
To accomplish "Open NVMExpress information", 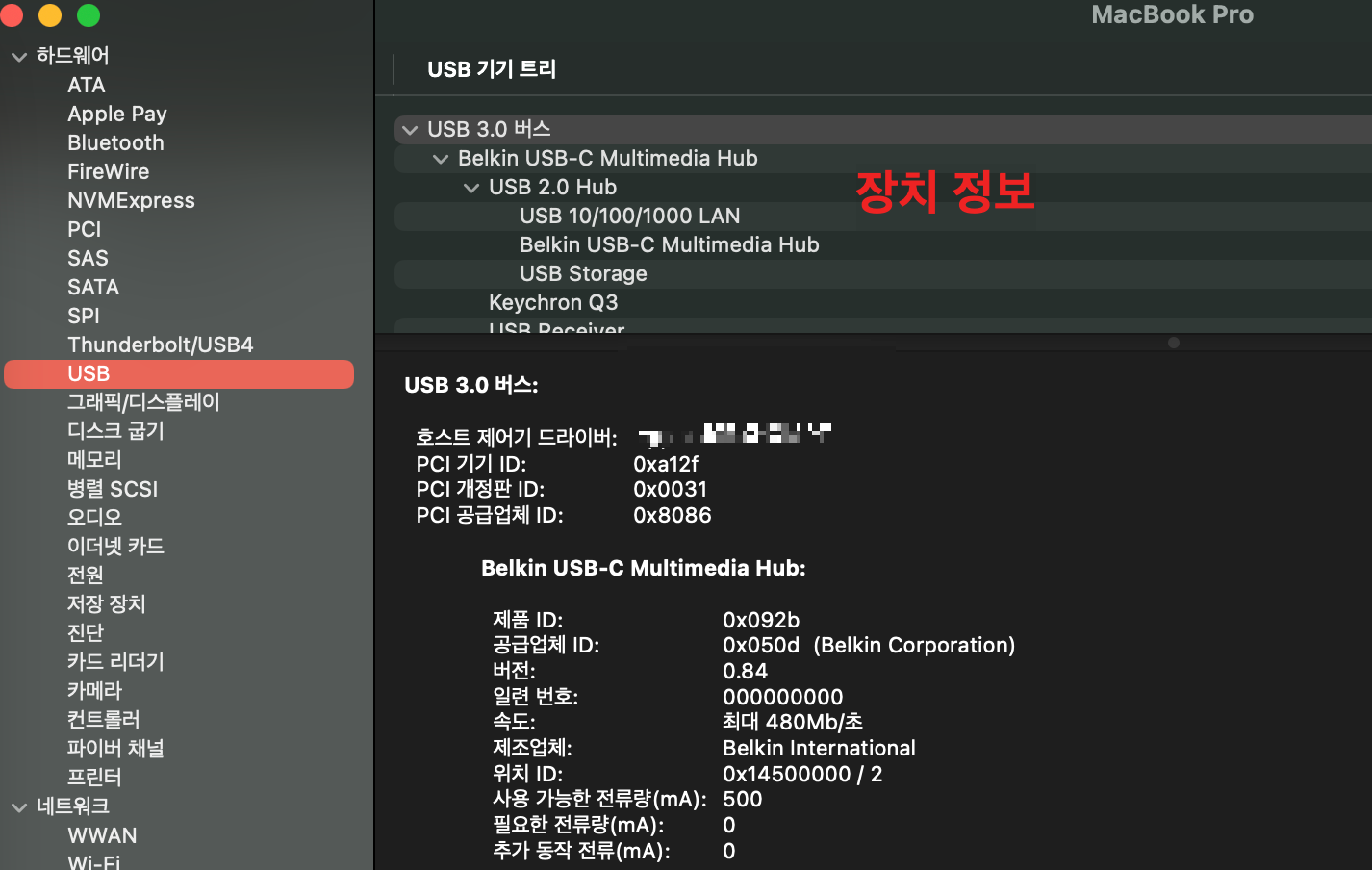I will click(131, 201).
